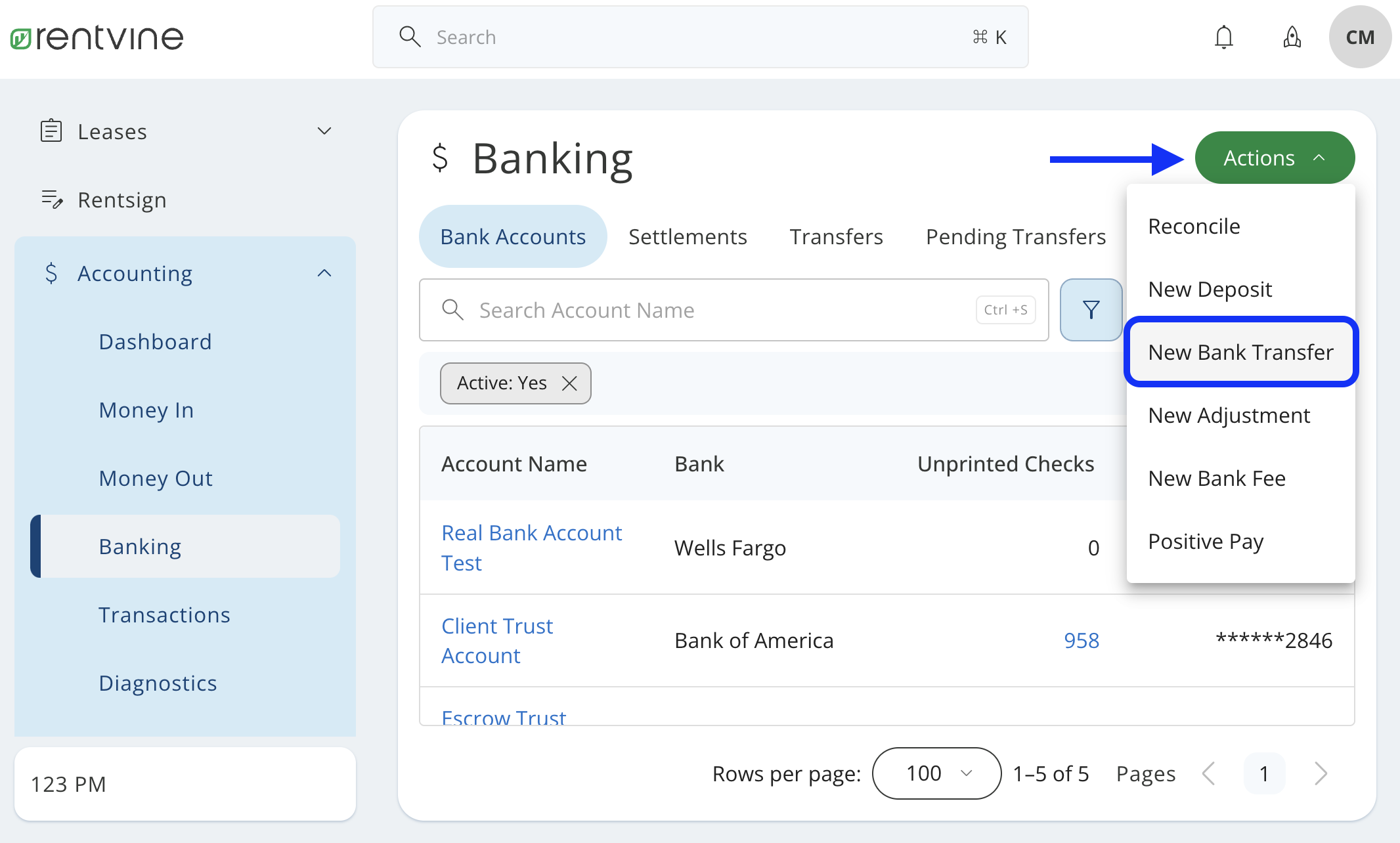The width and height of the screenshot is (1400, 843).
Task: Click the filter icon beside account search
Action: pos(1090,309)
